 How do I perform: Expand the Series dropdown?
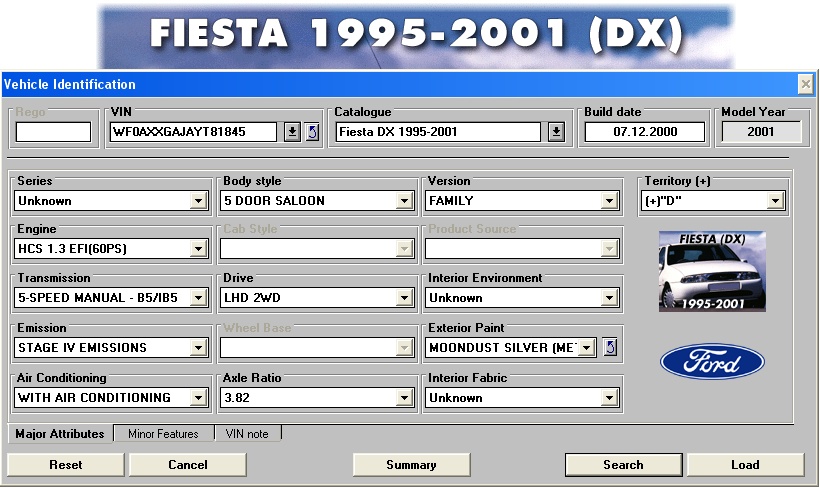click(x=198, y=201)
